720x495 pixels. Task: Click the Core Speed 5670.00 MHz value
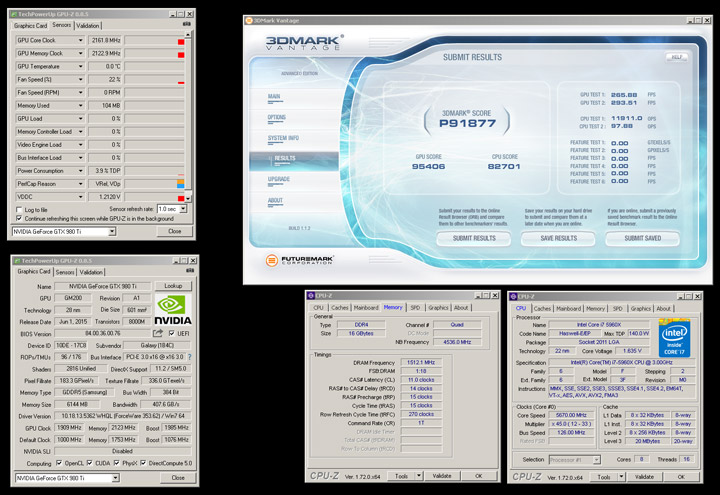(571, 415)
